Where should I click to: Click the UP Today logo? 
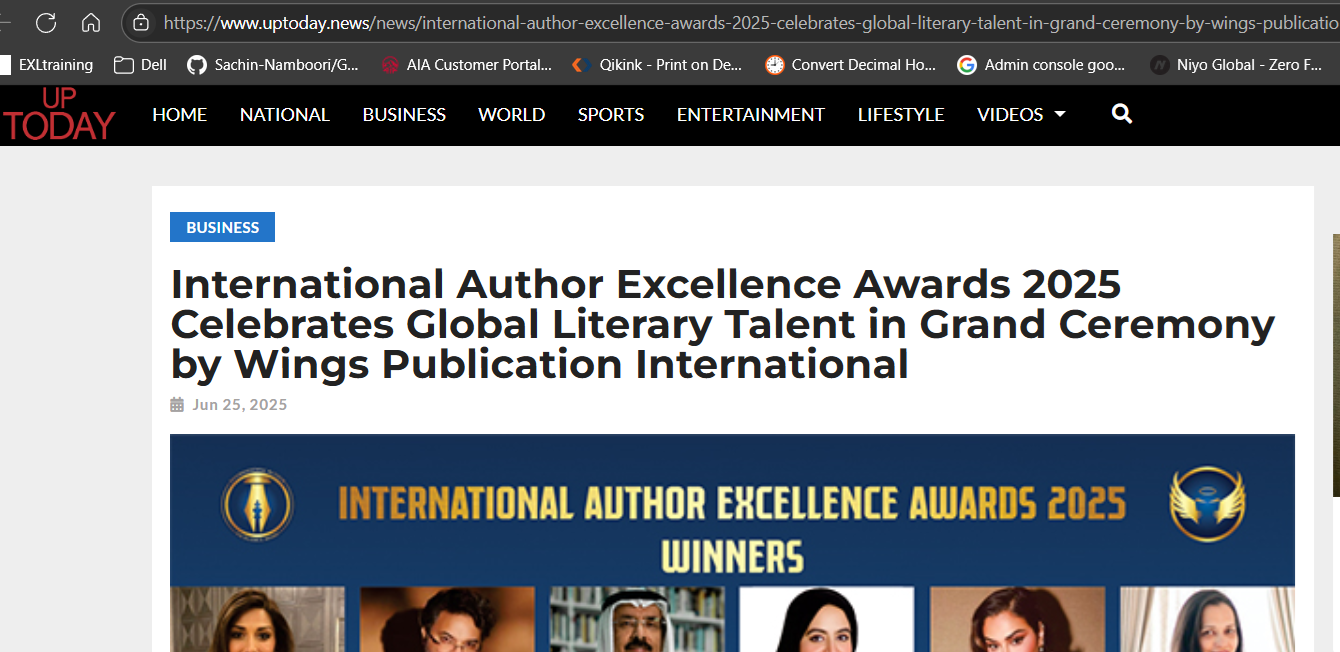[59, 114]
